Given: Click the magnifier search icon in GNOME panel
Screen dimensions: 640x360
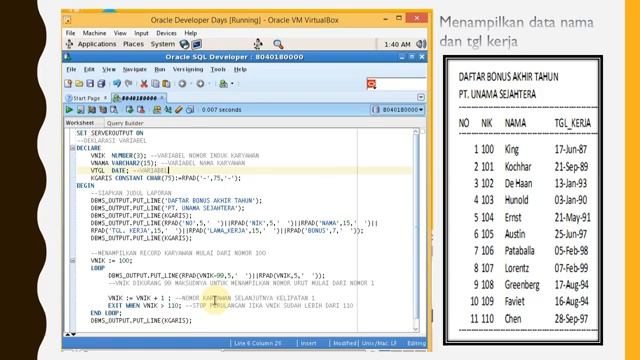Looking at the screenshot, I should click(278, 44).
